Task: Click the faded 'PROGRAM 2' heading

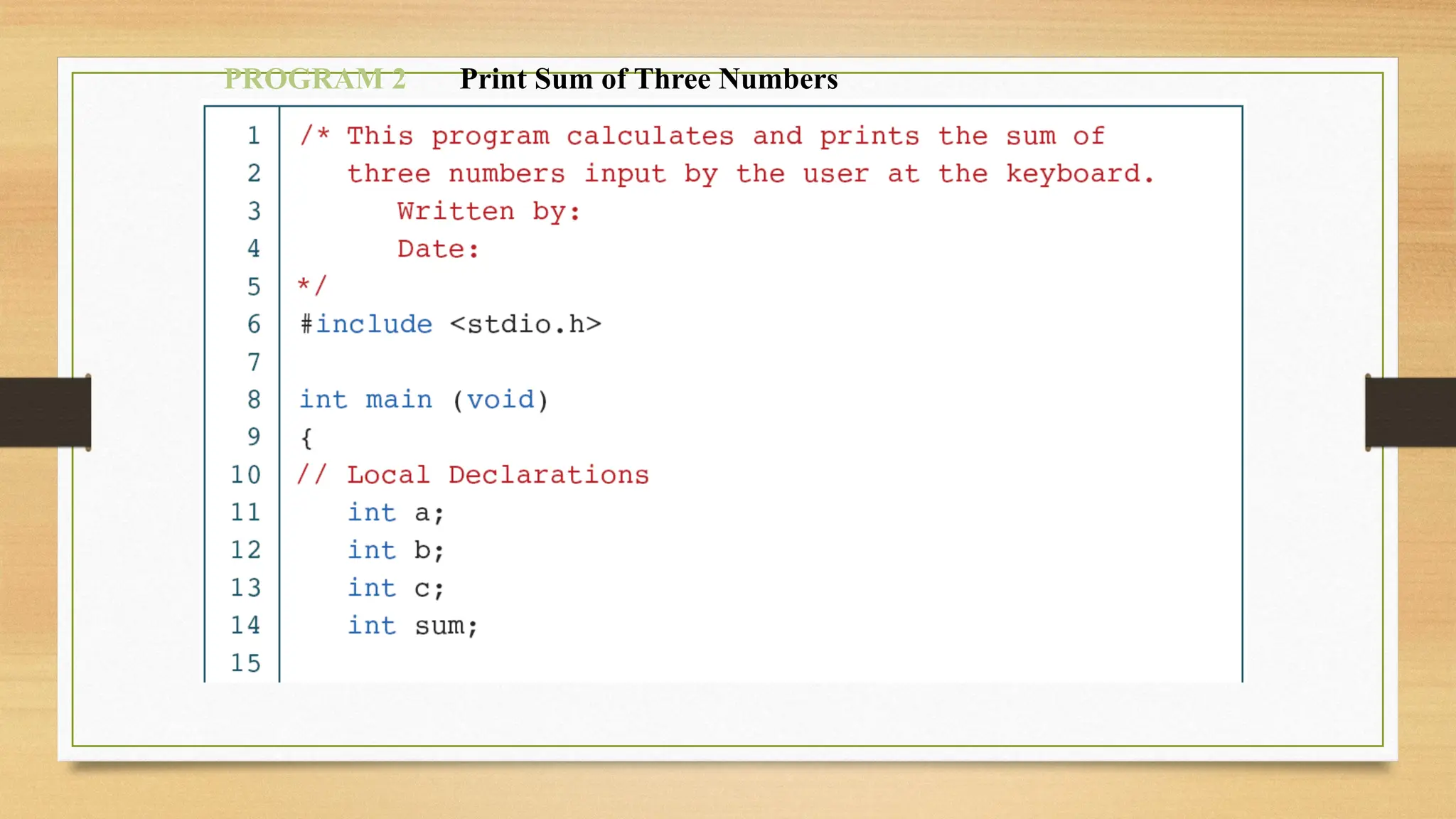Action: click(314, 79)
